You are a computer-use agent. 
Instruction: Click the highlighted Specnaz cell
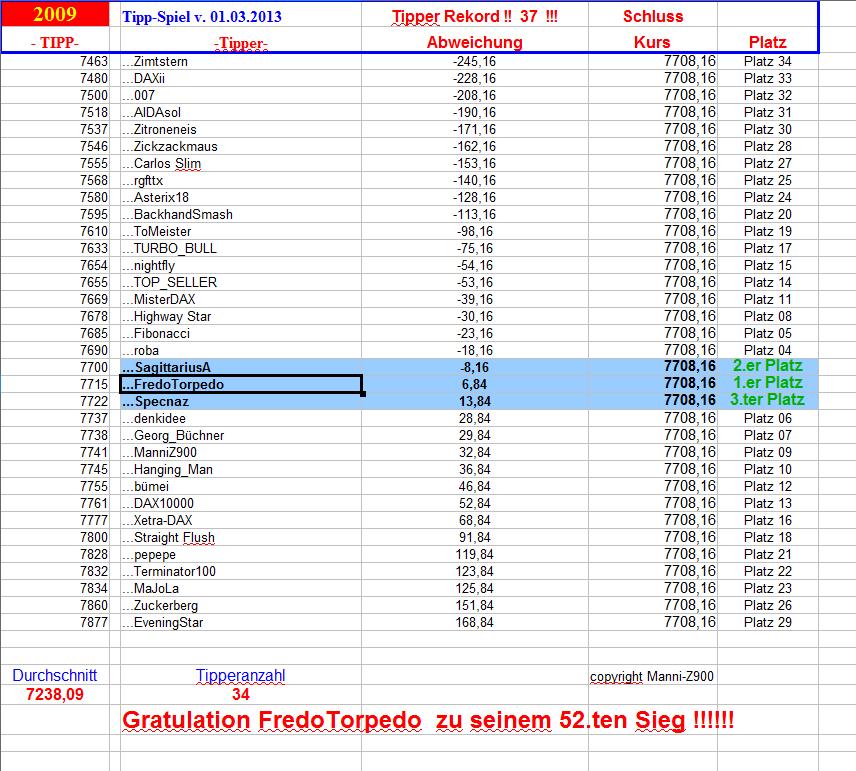click(241, 401)
